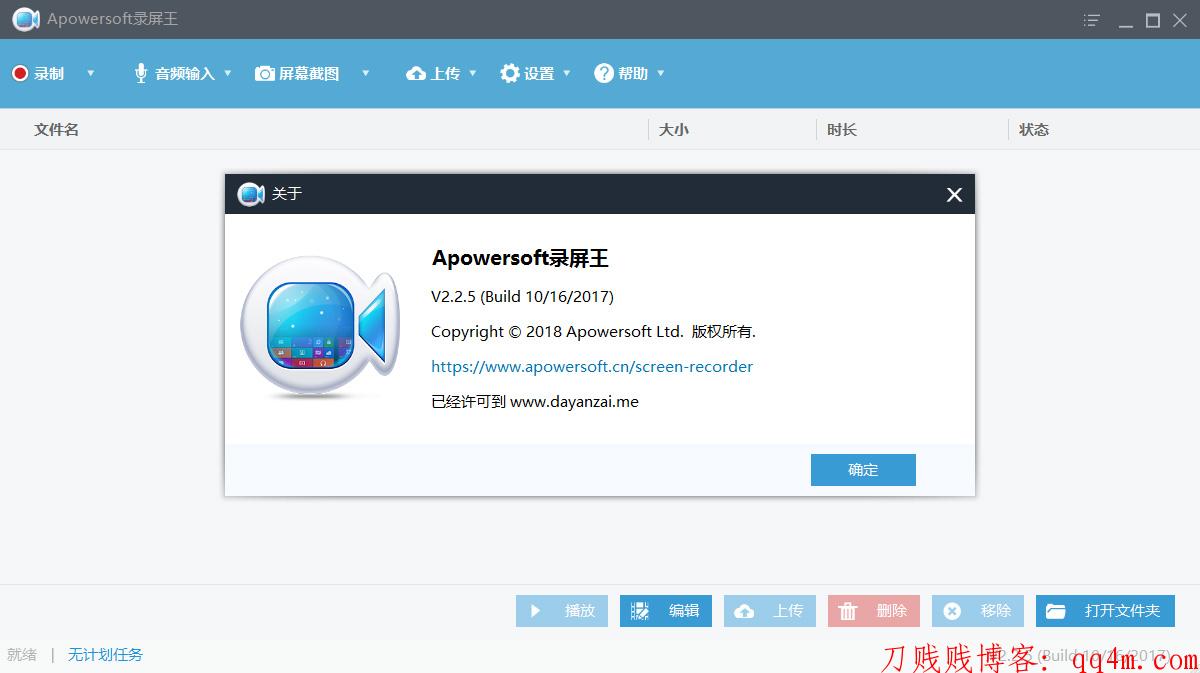
Task: Expand the upload dropdown arrow in toolbar
Action: pos(473,73)
